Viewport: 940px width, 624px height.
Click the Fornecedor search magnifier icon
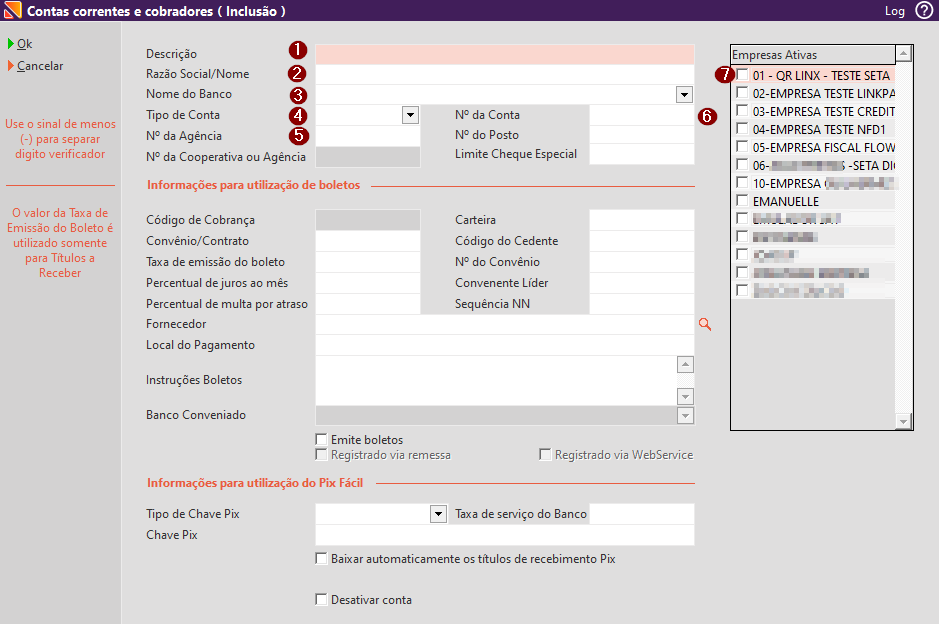(x=705, y=324)
